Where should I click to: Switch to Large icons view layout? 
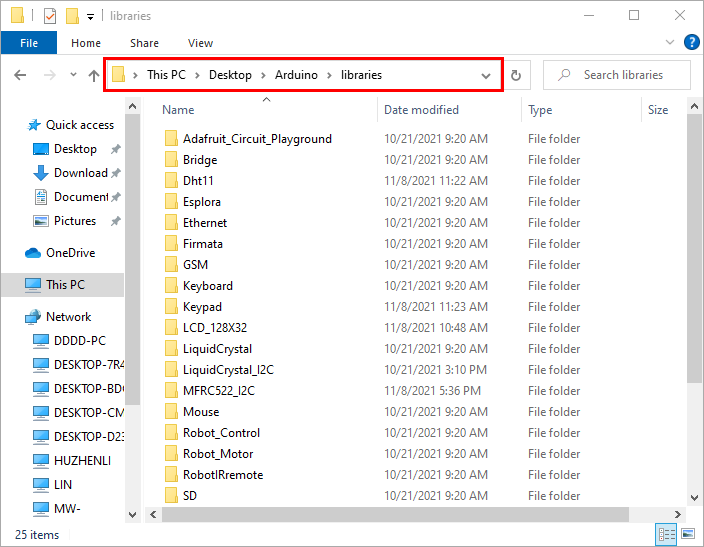click(x=688, y=534)
